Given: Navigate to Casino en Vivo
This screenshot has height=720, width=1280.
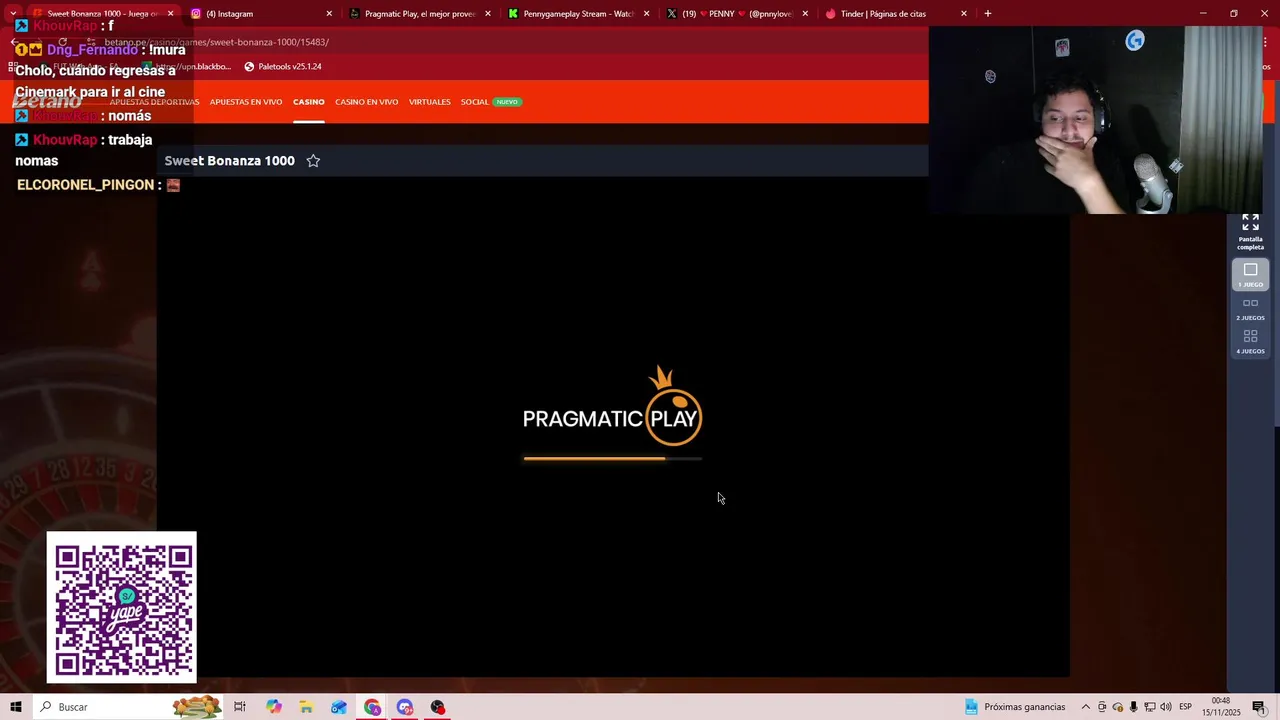Looking at the screenshot, I should pyautogui.click(x=366, y=102).
